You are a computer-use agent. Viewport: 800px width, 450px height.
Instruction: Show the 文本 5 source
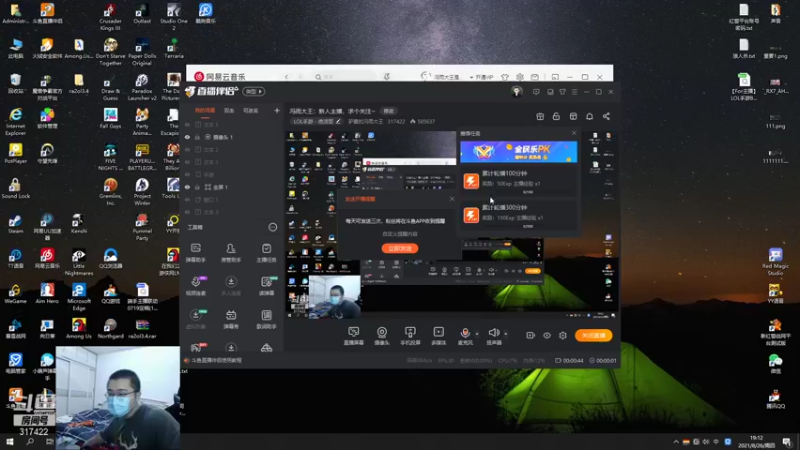187,124
